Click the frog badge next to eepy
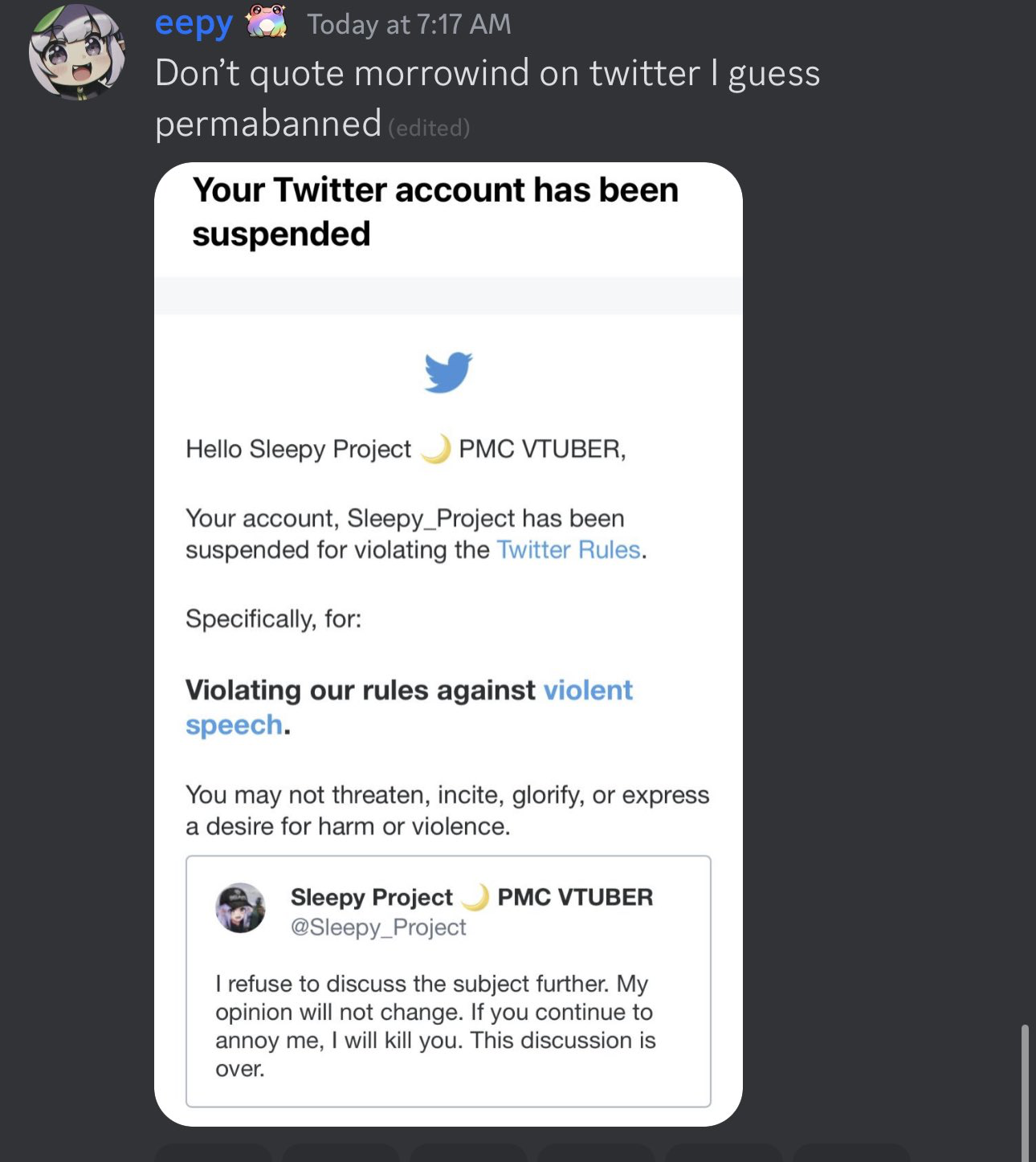Viewport: 1036px width, 1162px height. (267, 22)
